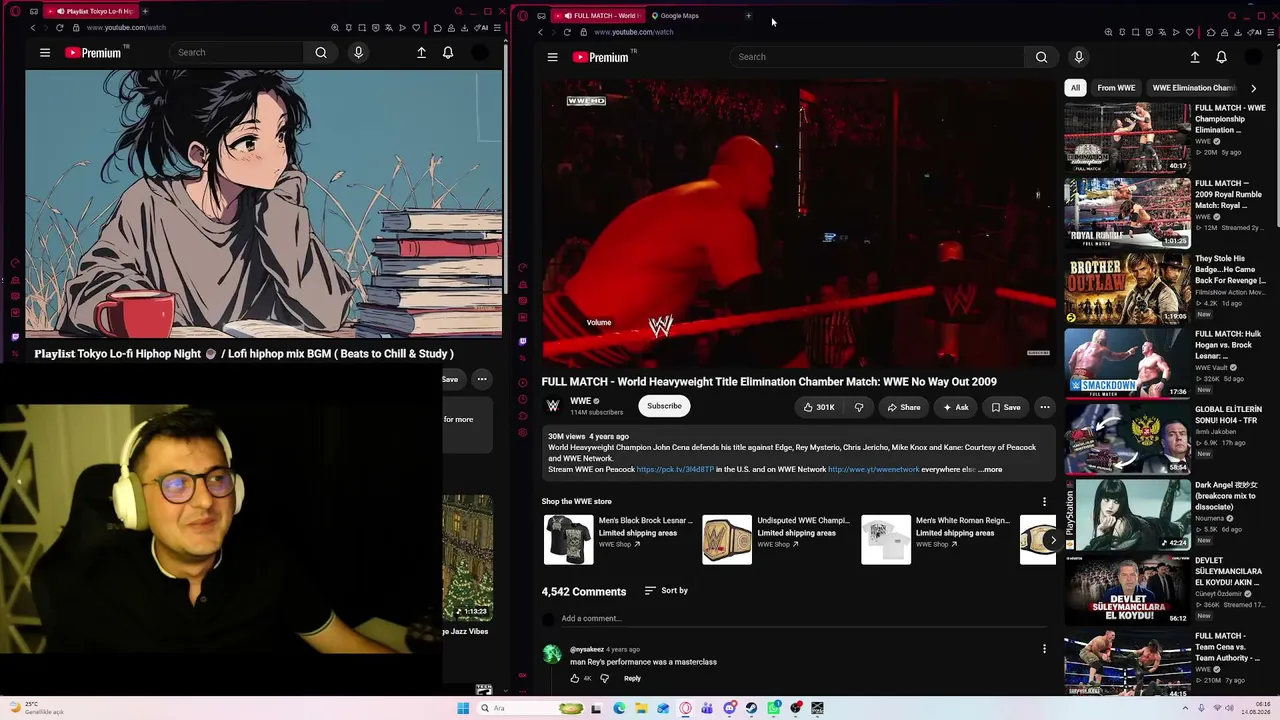The height and width of the screenshot is (720, 1280).
Task: Open notifications bell in right YouTube window
Action: (x=1221, y=57)
